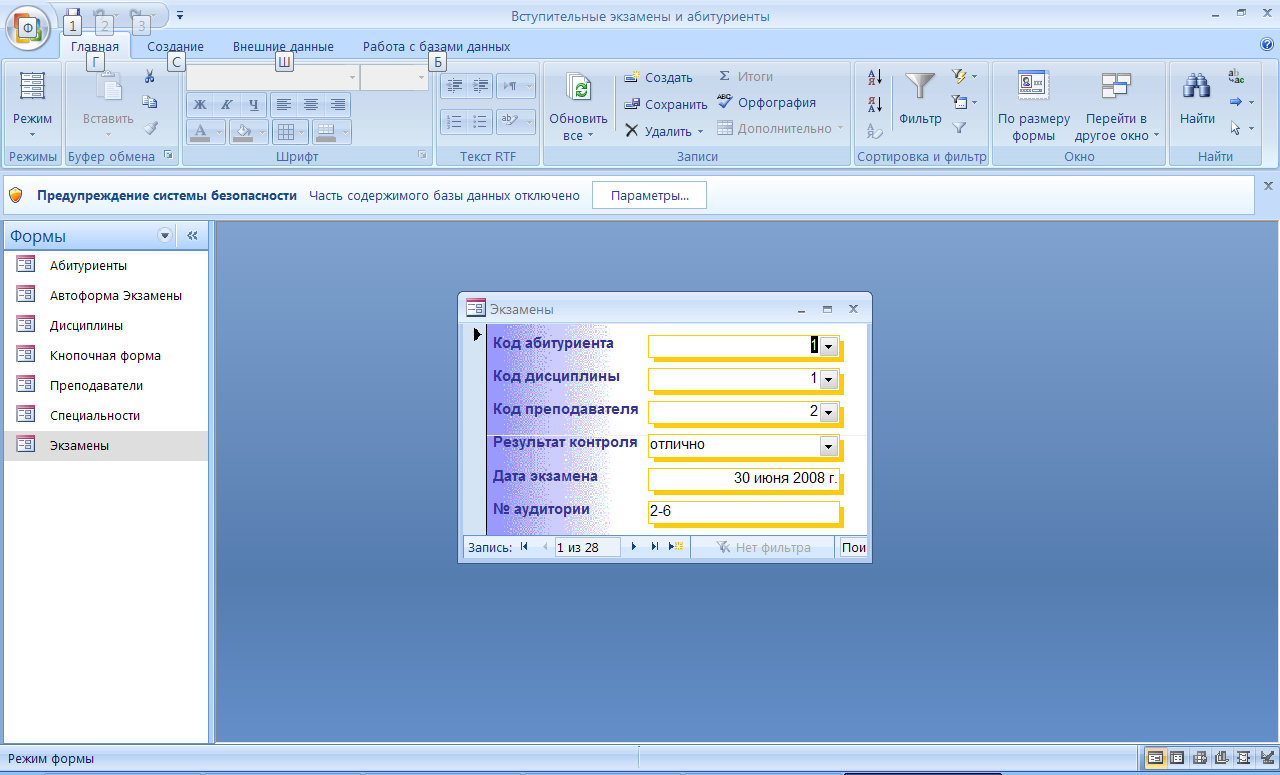The image size is (1280, 775).
Task: Go to first record in navigation bar
Action: [524, 547]
